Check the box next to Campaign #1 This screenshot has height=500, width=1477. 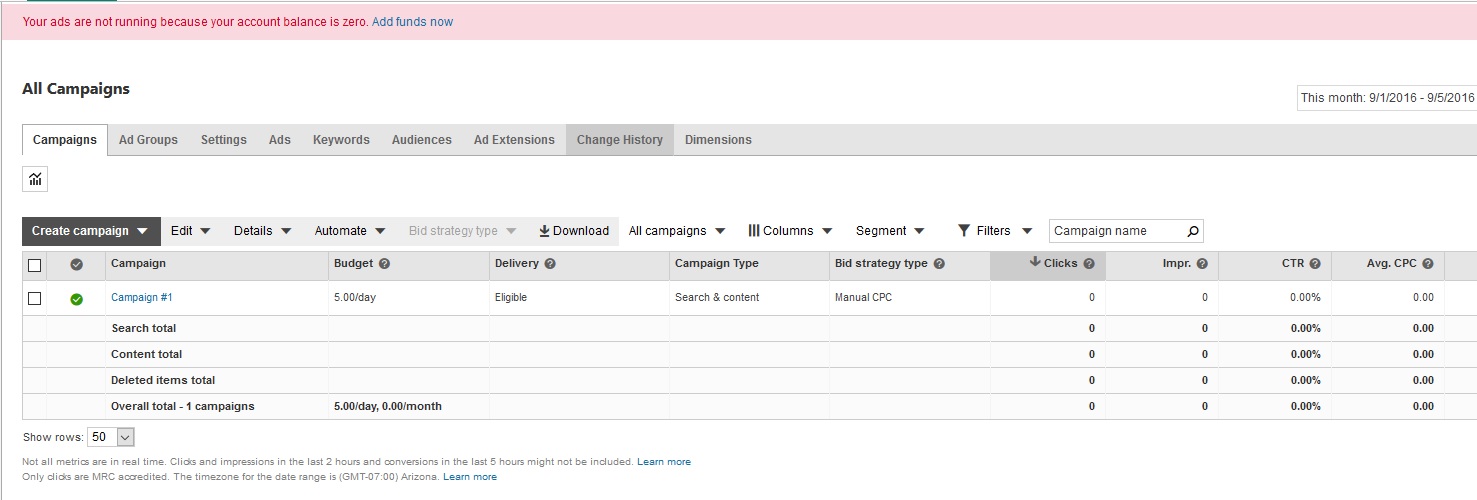(35, 298)
